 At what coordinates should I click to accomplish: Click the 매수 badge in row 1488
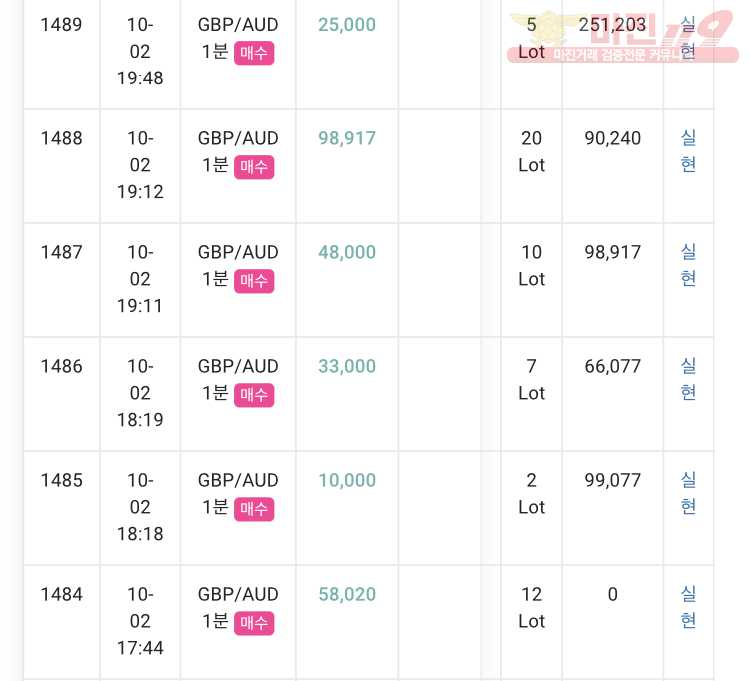pos(254,167)
